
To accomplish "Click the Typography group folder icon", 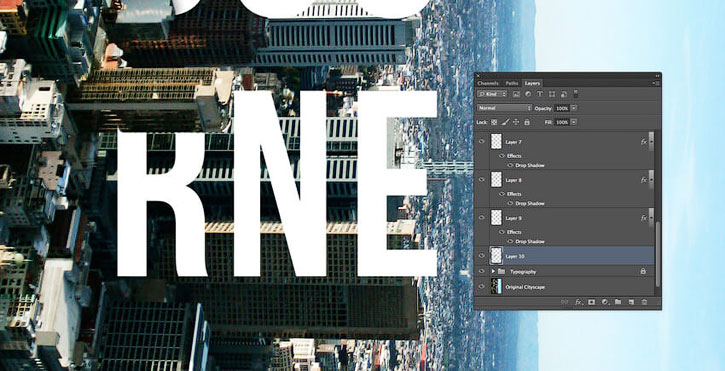I will tap(501, 272).
